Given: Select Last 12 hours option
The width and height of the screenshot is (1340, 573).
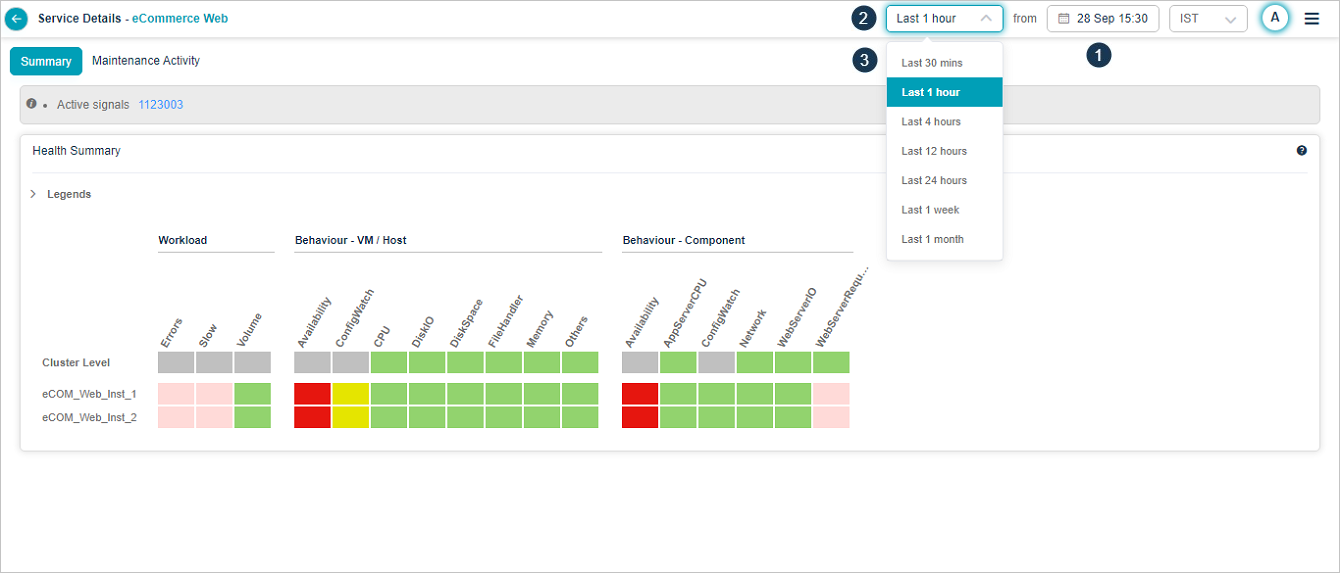Looking at the screenshot, I should tap(934, 151).
